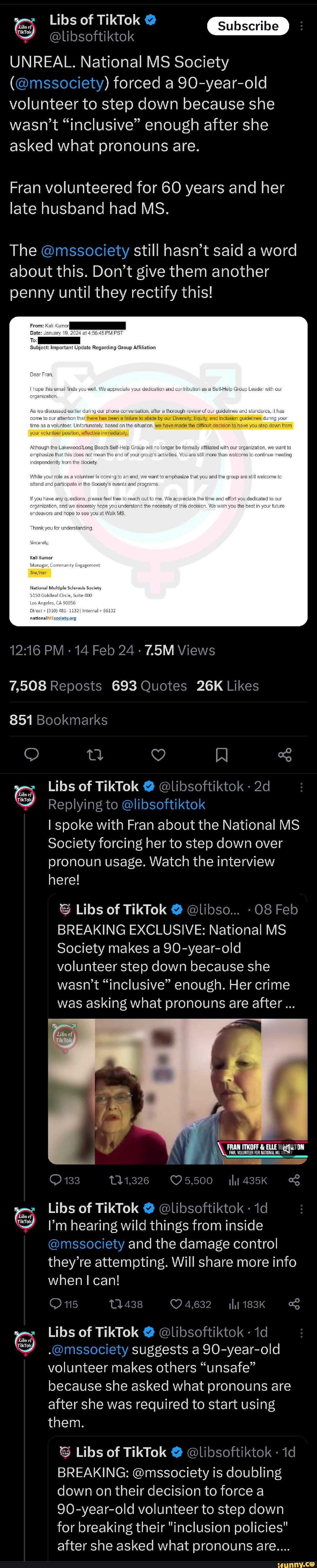The width and height of the screenshot is (317, 1568).
Task: View the 693 Quotes list
Action: 149,685
